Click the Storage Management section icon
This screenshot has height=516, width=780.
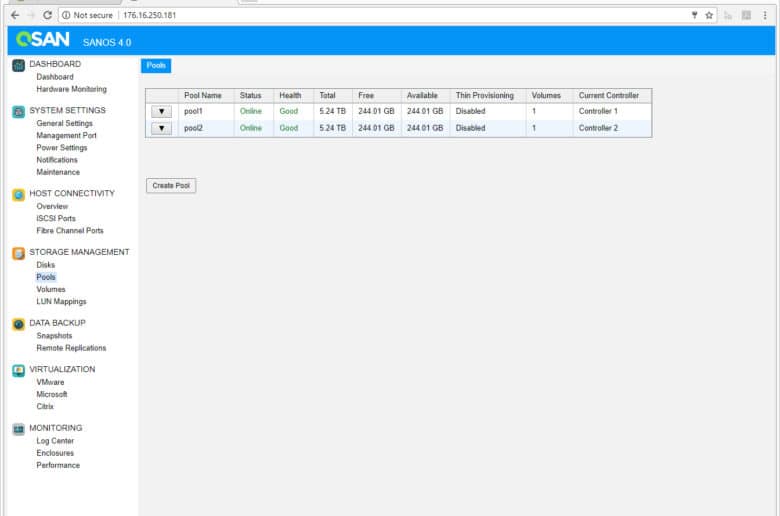18,254
